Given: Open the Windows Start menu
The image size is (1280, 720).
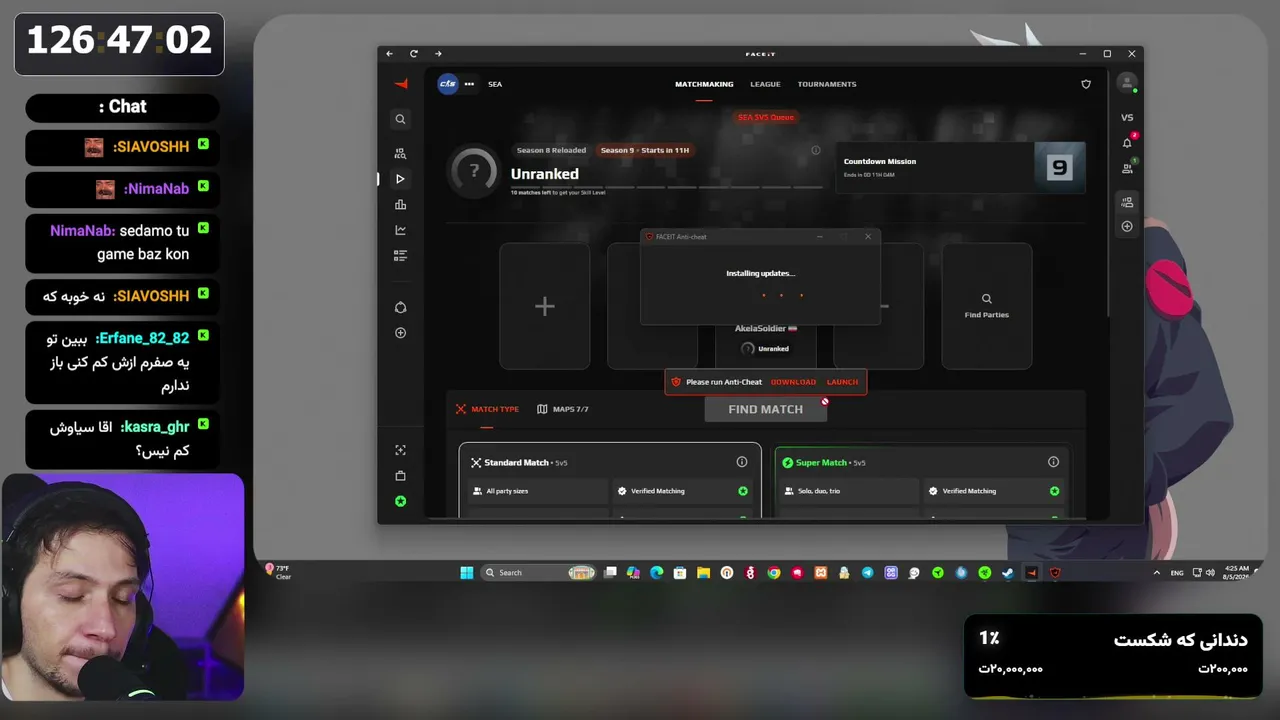Looking at the screenshot, I should click(466, 573).
